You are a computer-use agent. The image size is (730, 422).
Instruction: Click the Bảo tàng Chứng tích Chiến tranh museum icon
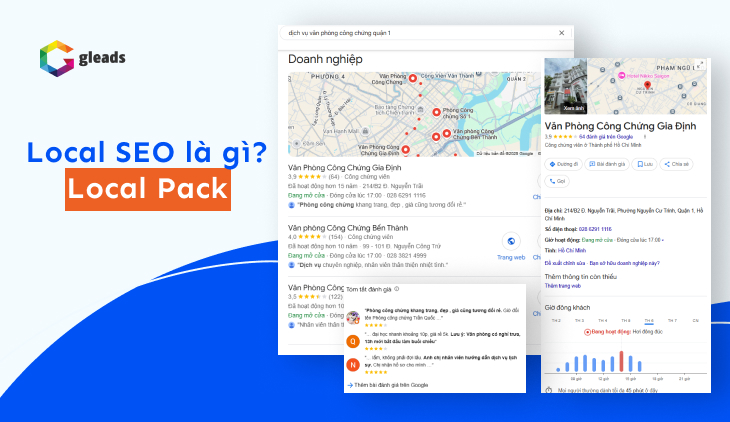click(420, 109)
